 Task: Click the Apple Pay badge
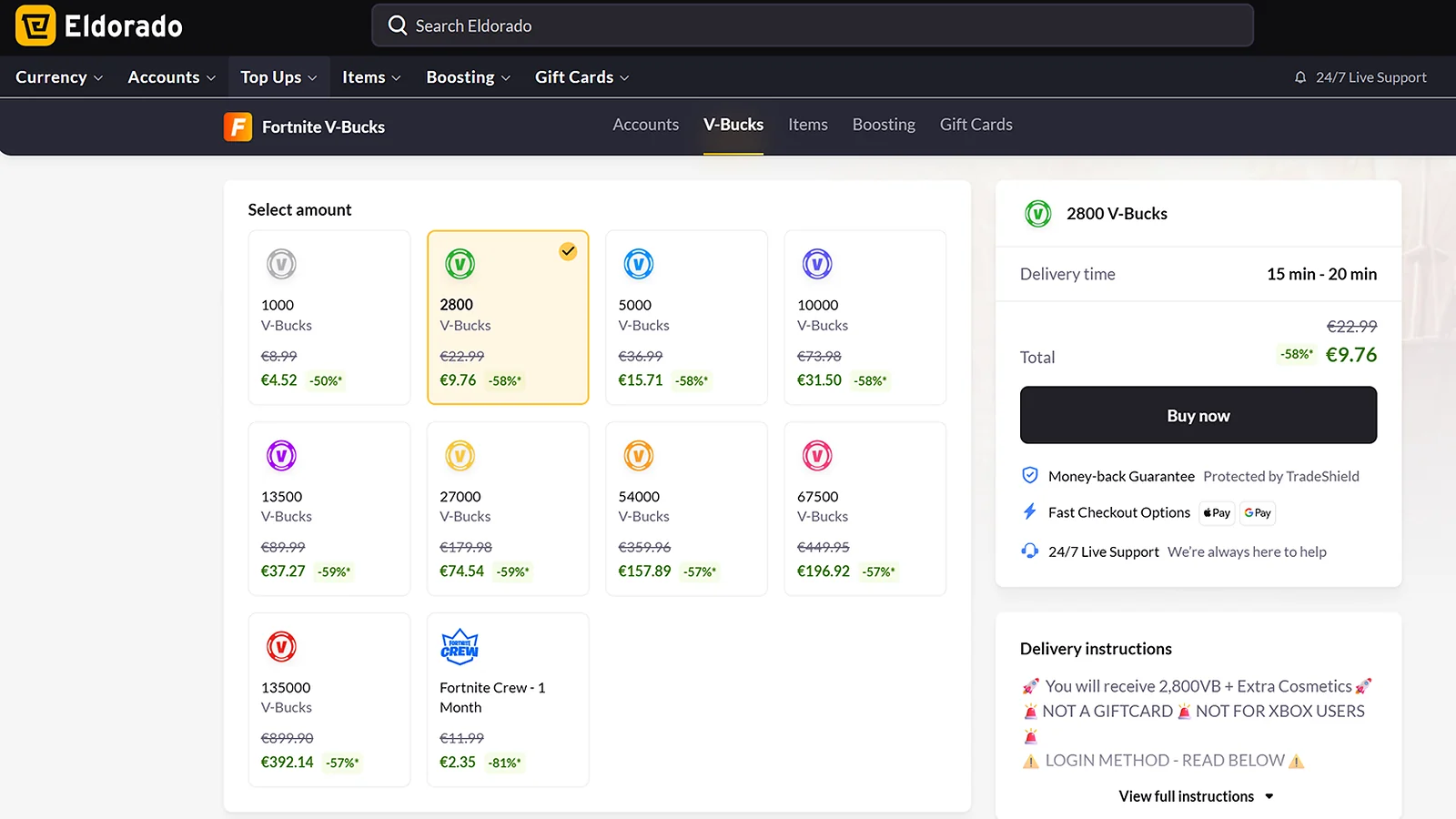point(1217,513)
